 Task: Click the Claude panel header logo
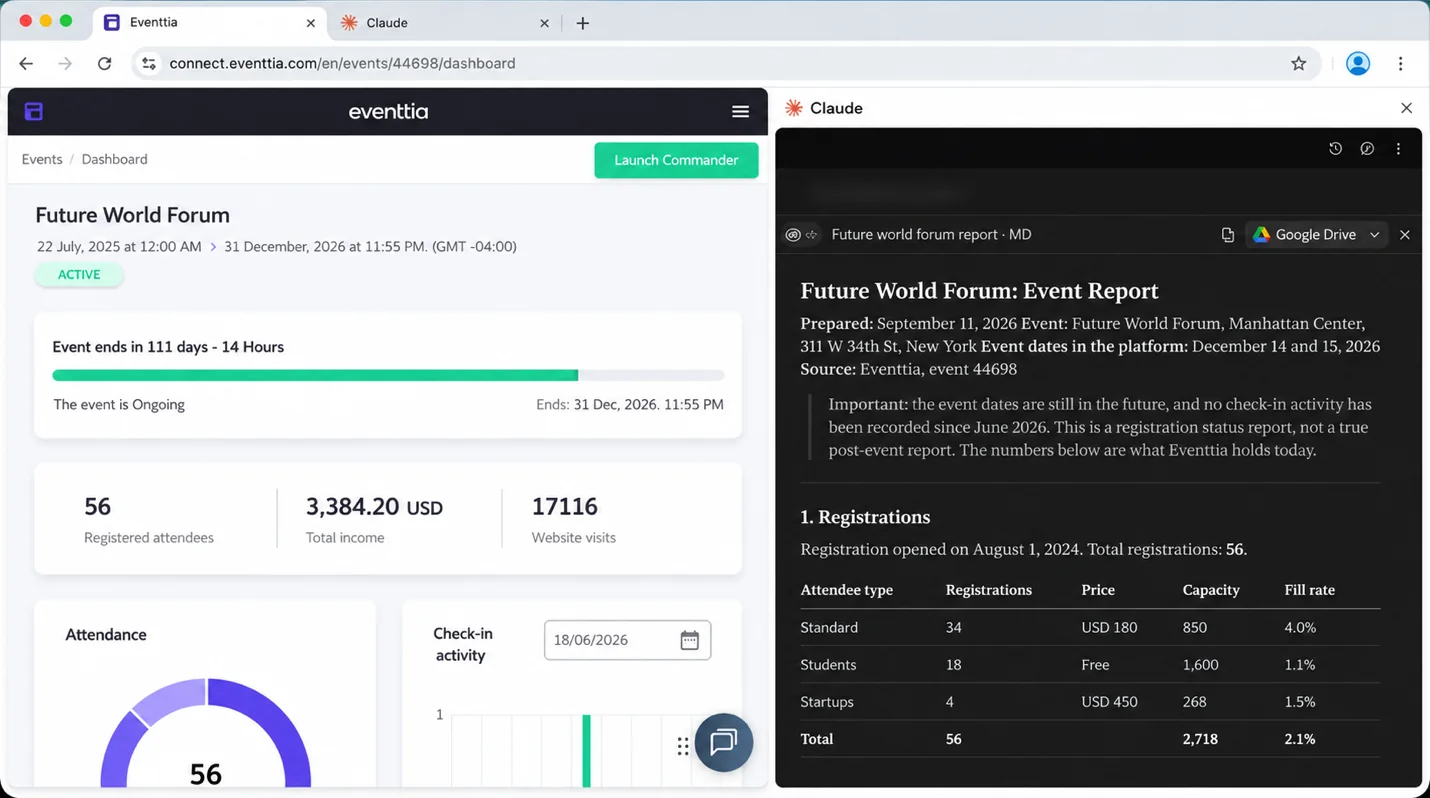click(x=794, y=108)
